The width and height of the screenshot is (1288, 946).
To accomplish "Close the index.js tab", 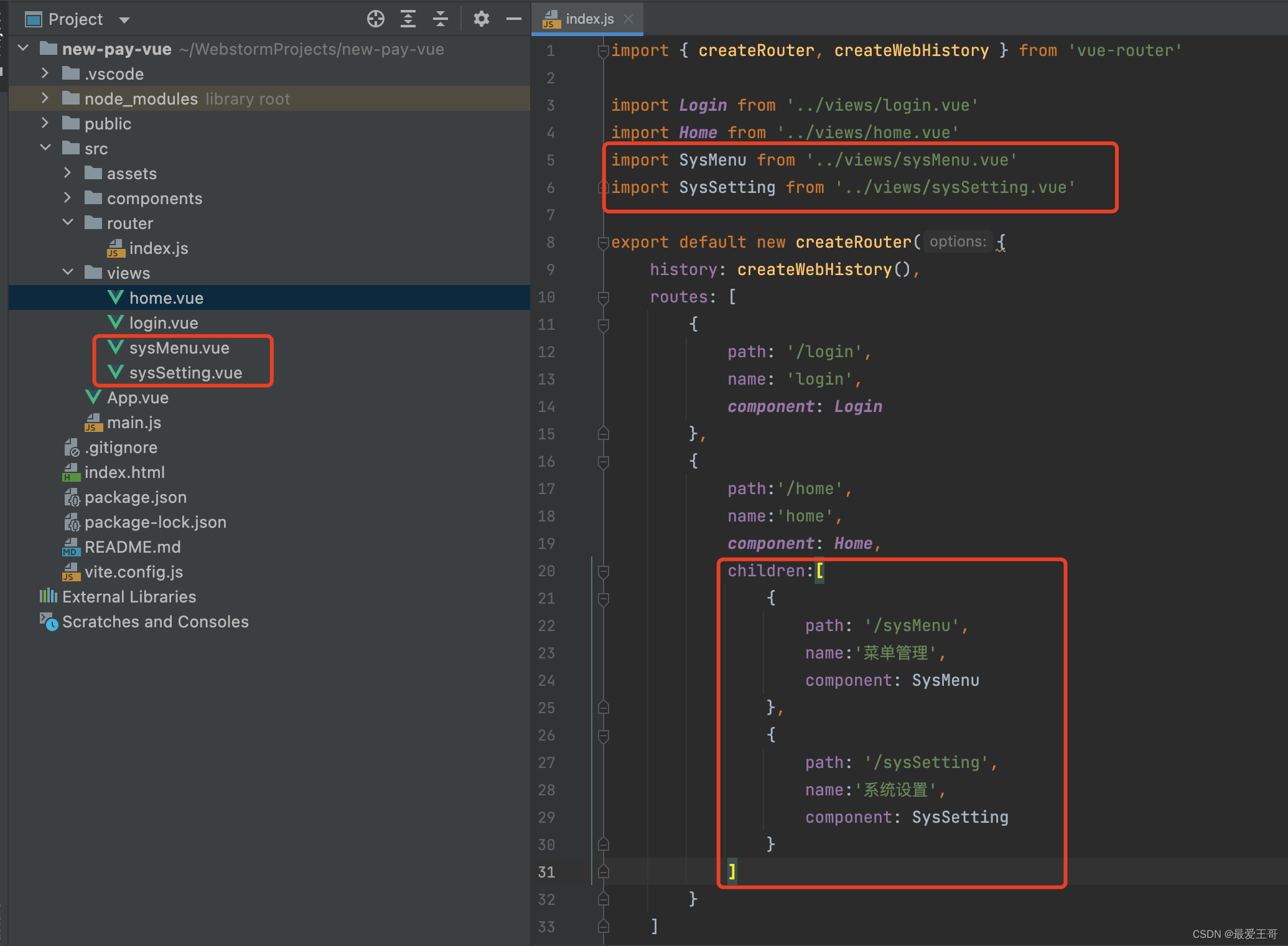I will click(629, 19).
